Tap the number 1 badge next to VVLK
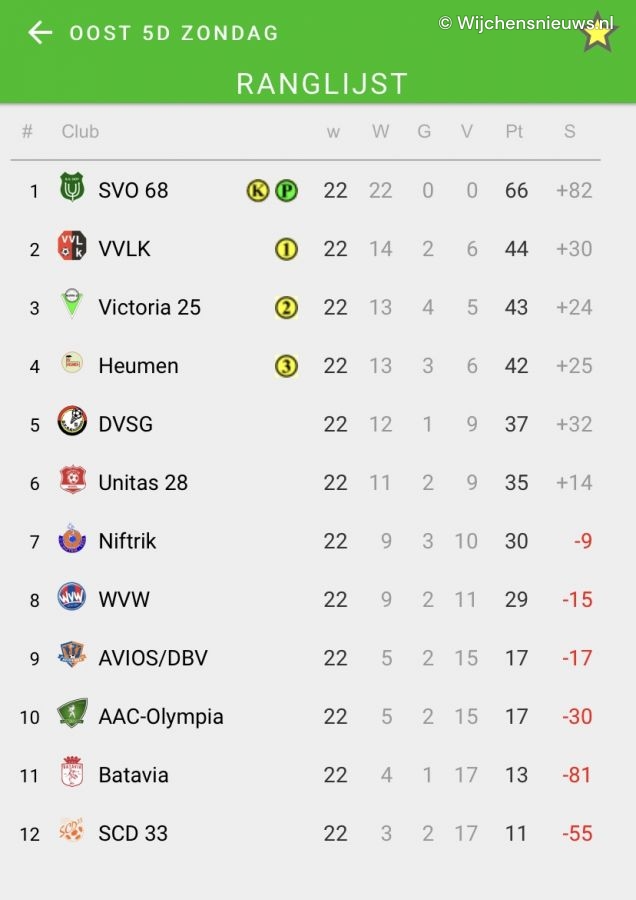The image size is (636, 900). [287, 249]
